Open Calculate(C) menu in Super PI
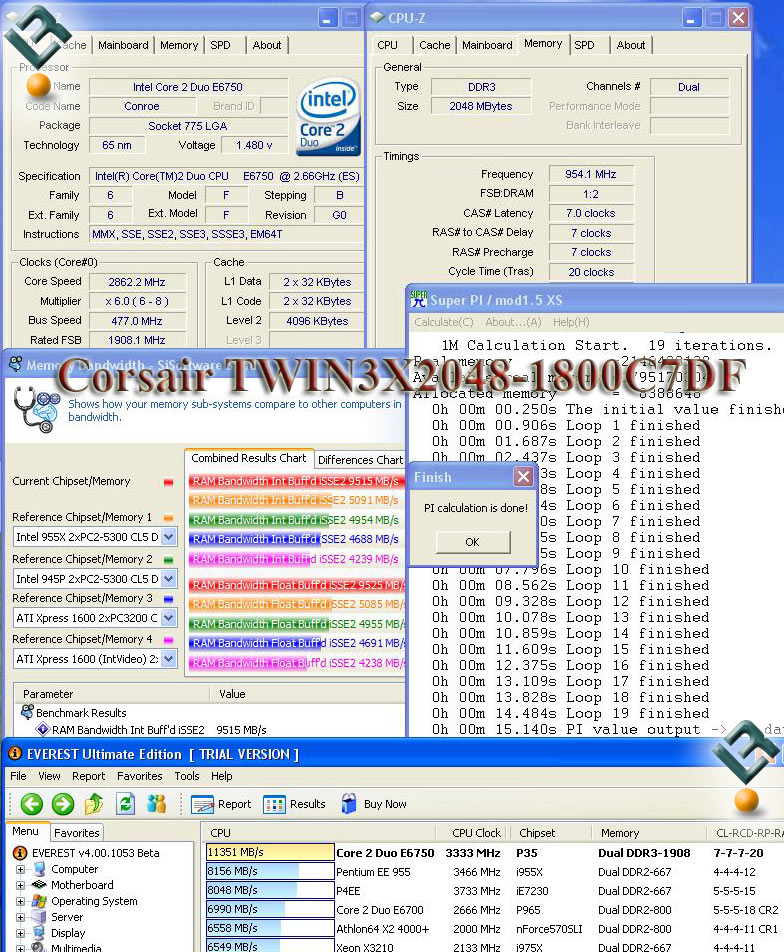Image resolution: width=784 pixels, height=952 pixels. [x=444, y=322]
